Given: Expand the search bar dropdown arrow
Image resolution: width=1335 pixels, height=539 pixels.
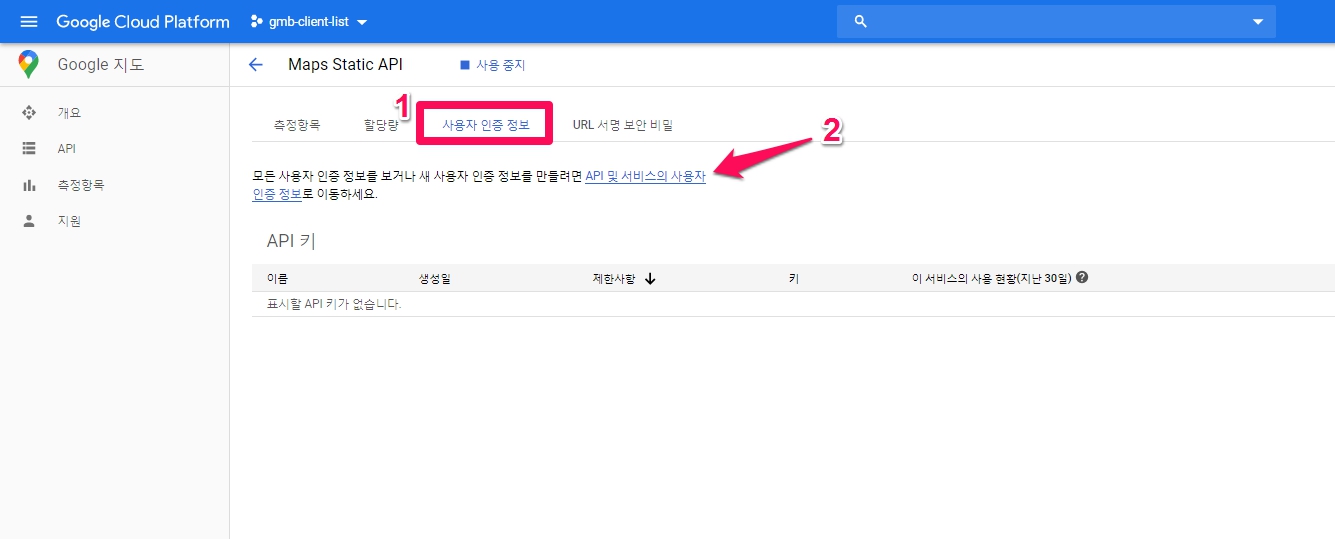Looking at the screenshot, I should tap(1258, 22).
